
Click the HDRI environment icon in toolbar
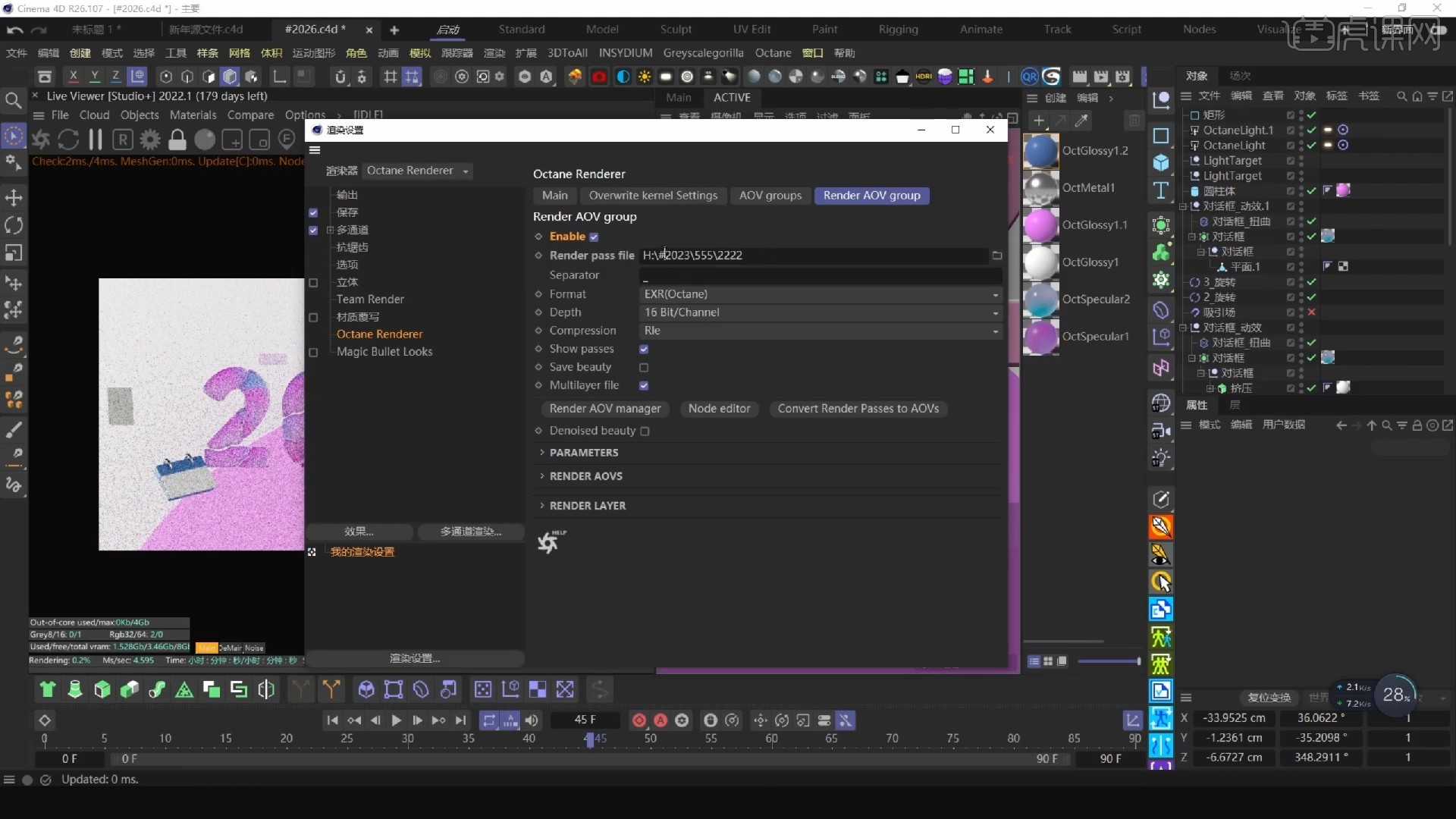[924, 77]
